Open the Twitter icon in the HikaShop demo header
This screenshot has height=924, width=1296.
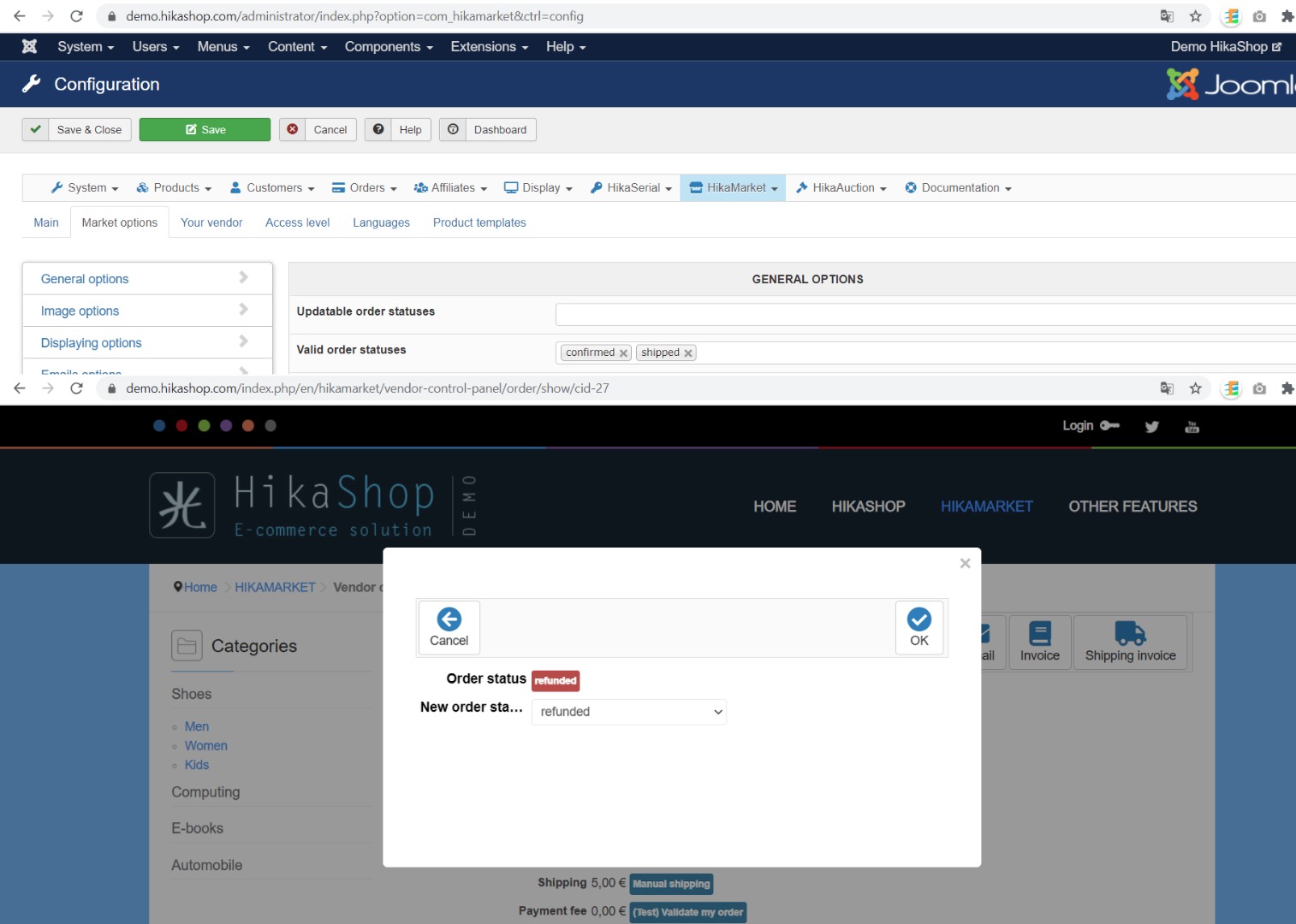click(x=1152, y=426)
